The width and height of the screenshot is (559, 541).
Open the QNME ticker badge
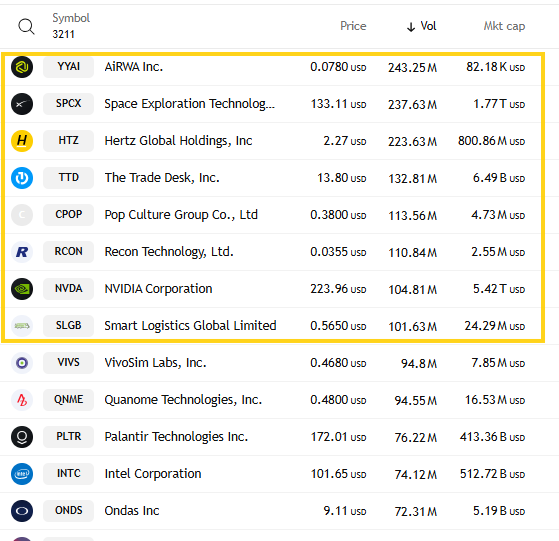[x=68, y=400]
